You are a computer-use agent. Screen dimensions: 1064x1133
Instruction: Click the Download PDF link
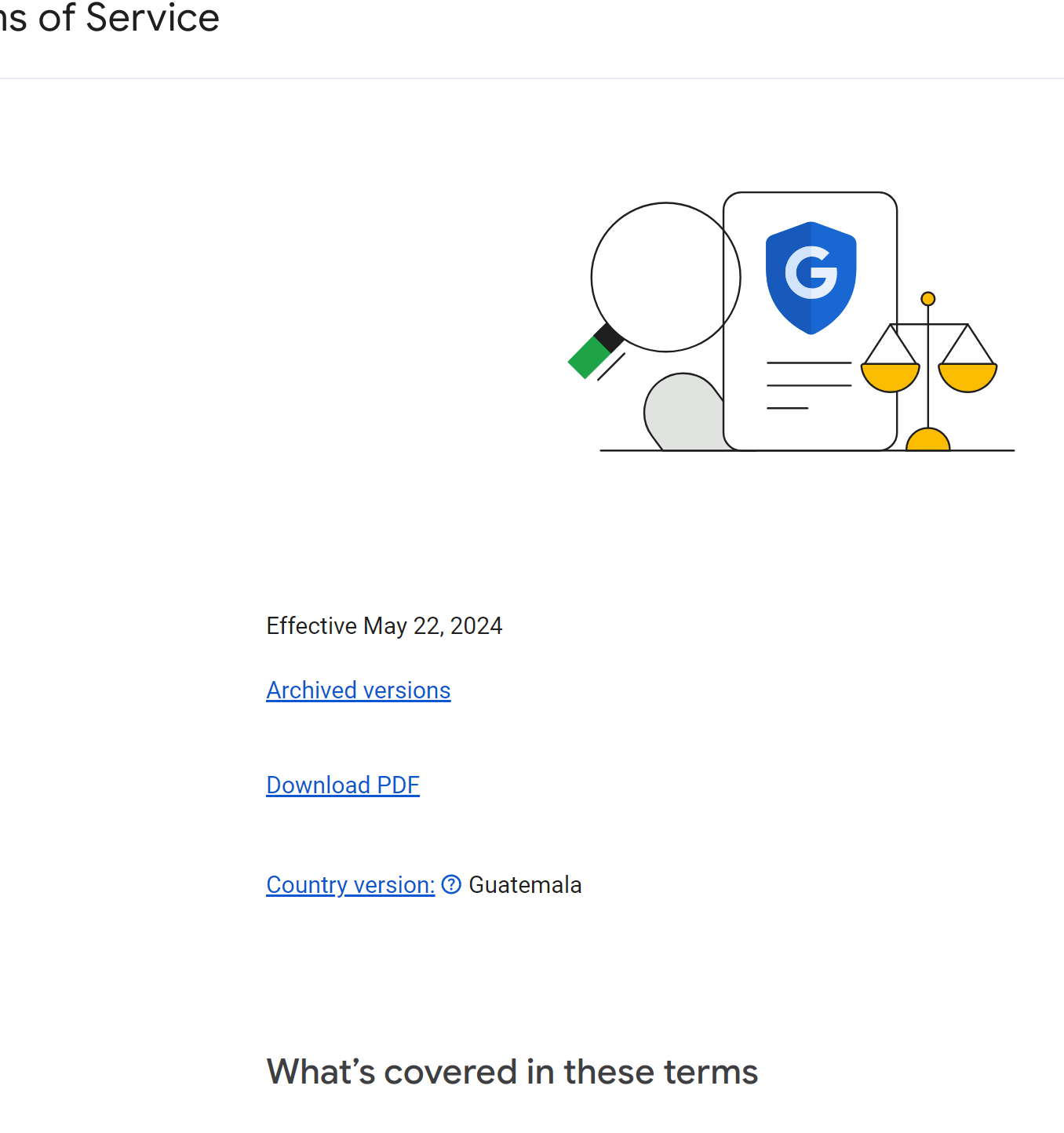[x=343, y=785]
